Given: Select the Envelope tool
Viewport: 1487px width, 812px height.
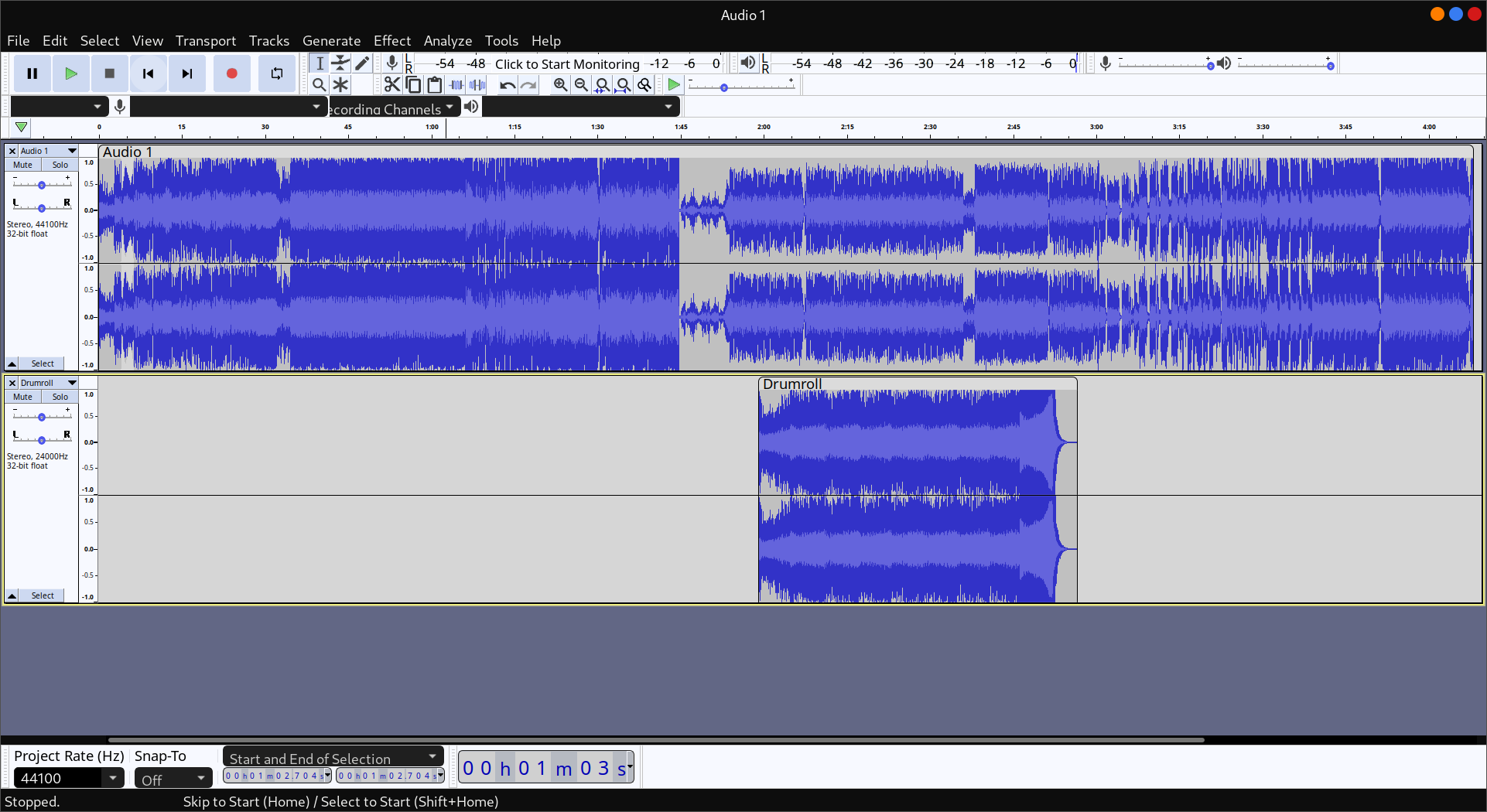Looking at the screenshot, I should [340, 63].
